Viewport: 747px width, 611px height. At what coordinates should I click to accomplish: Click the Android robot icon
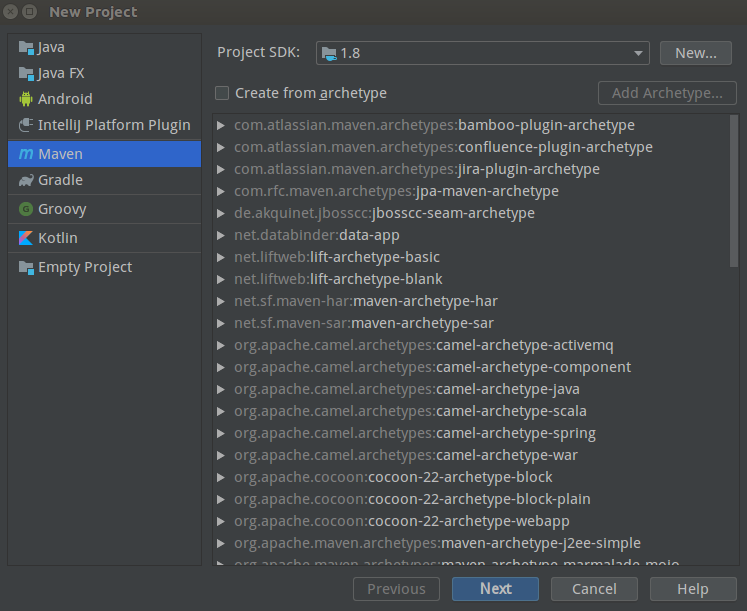pos(26,99)
